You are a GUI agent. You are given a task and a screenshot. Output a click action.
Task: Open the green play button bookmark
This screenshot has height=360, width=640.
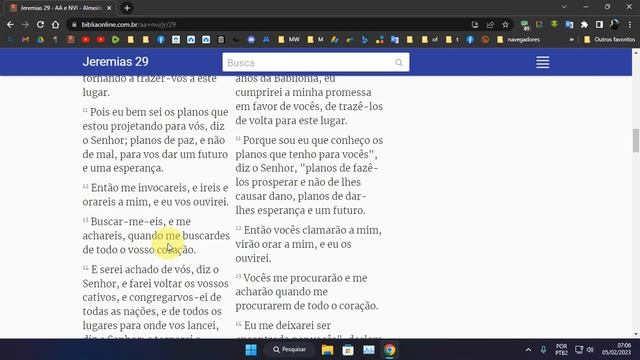[116, 40]
